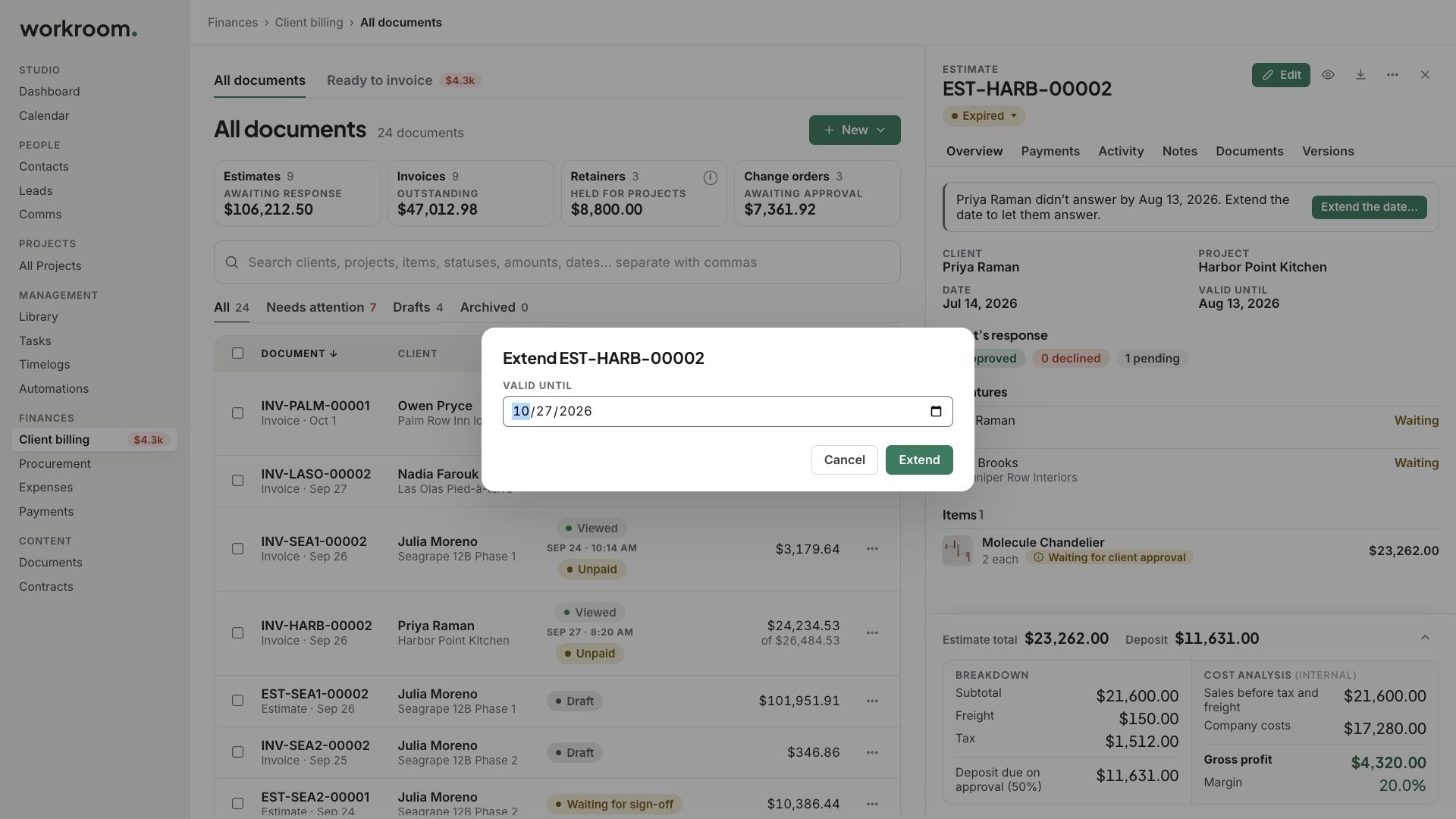This screenshot has height=819, width=1456.
Task: Select the INV-PALM-00001 row checkbox
Action: [x=237, y=413]
